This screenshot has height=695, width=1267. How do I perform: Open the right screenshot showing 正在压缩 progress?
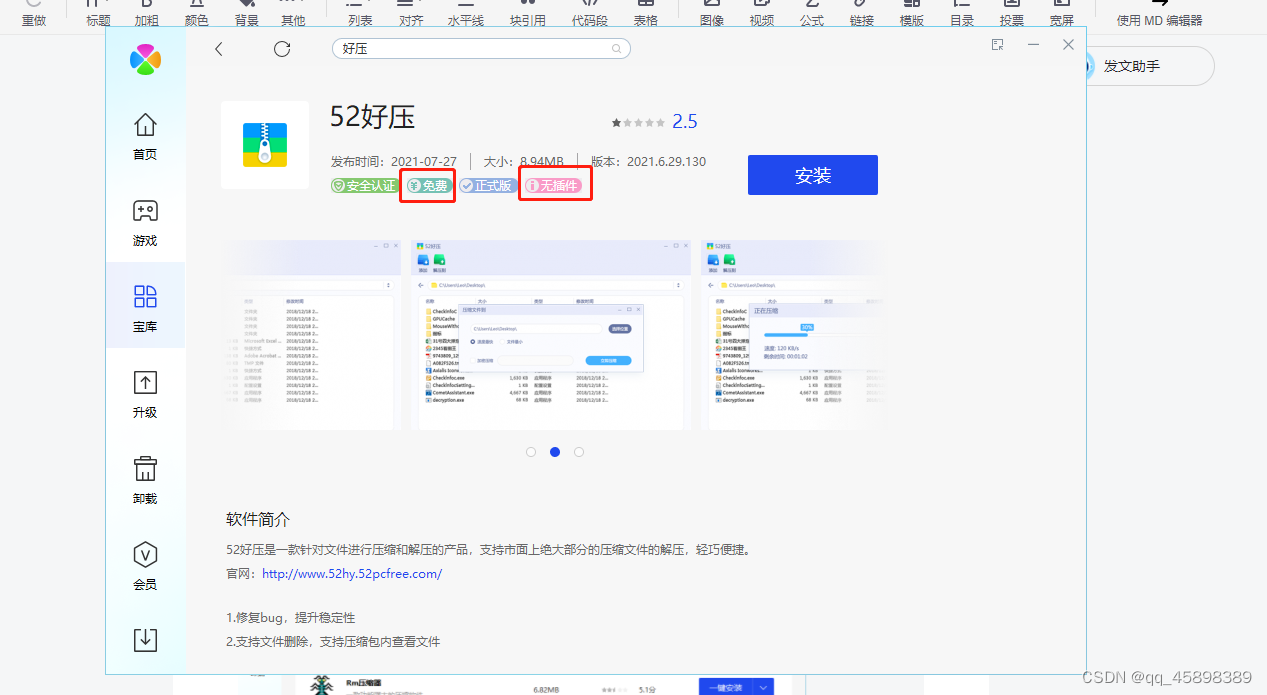(x=794, y=335)
